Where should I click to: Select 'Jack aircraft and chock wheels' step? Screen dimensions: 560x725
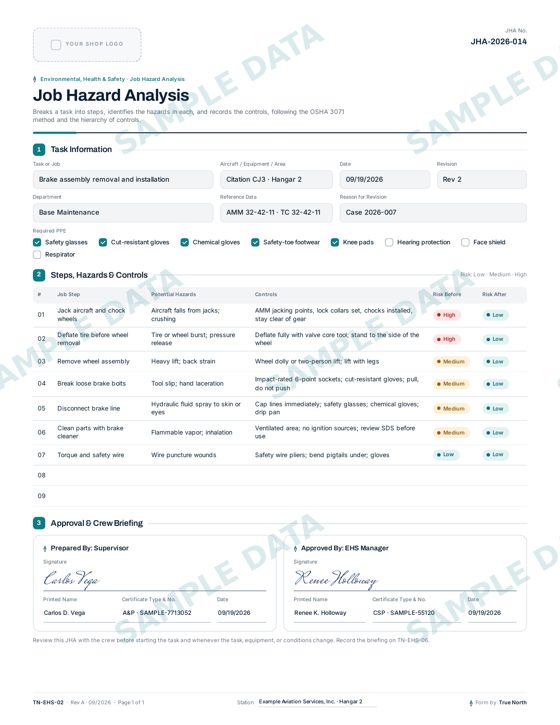pos(91,315)
